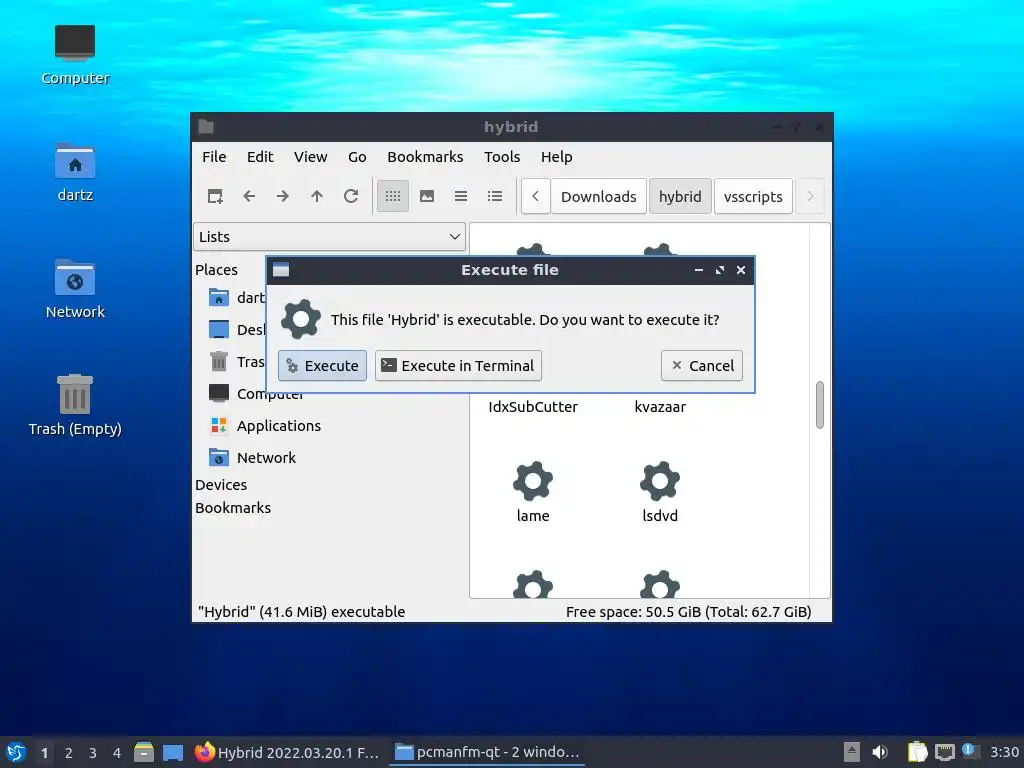This screenshot has height=768, width=1024.
Task: Reload the current folder
Action: pos(351,196)
